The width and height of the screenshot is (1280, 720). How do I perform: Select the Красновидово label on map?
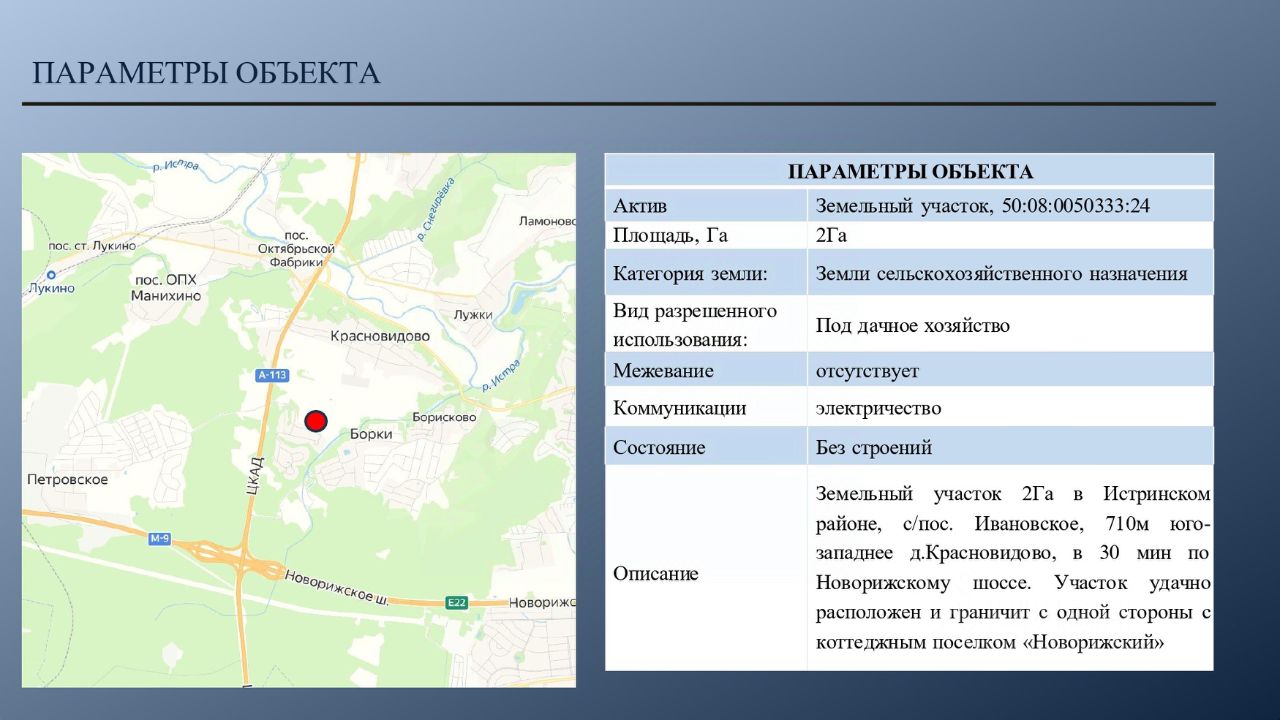click(380, 336)
